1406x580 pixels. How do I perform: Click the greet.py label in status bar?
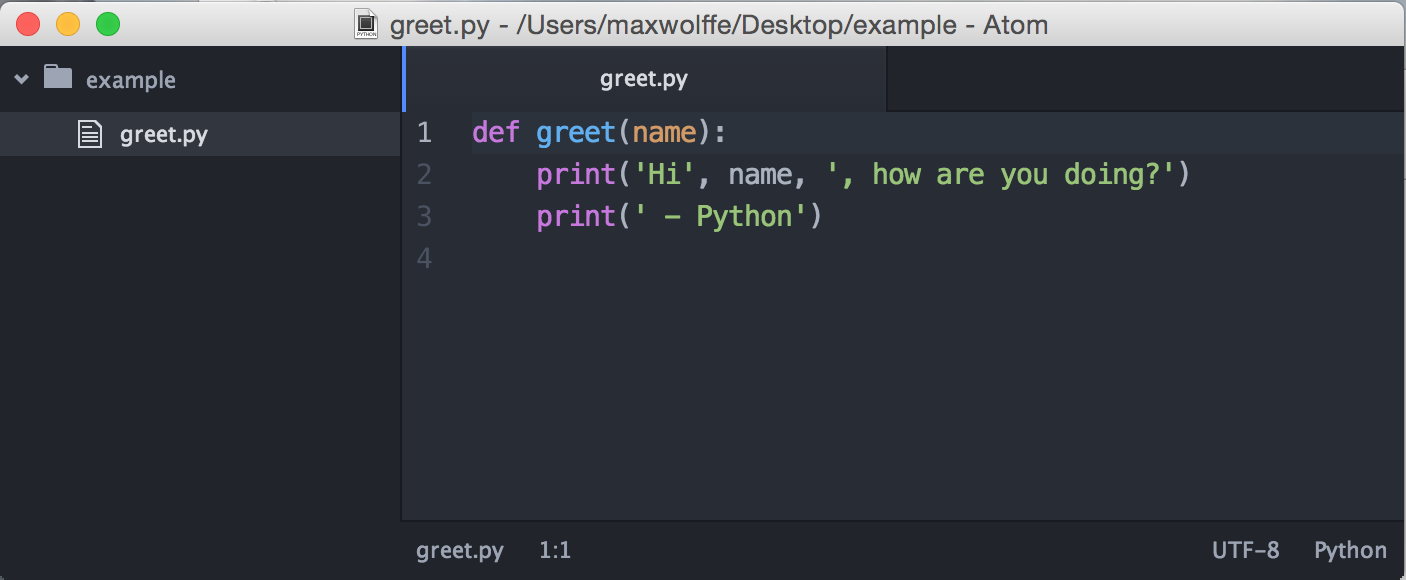coord(460,550)
